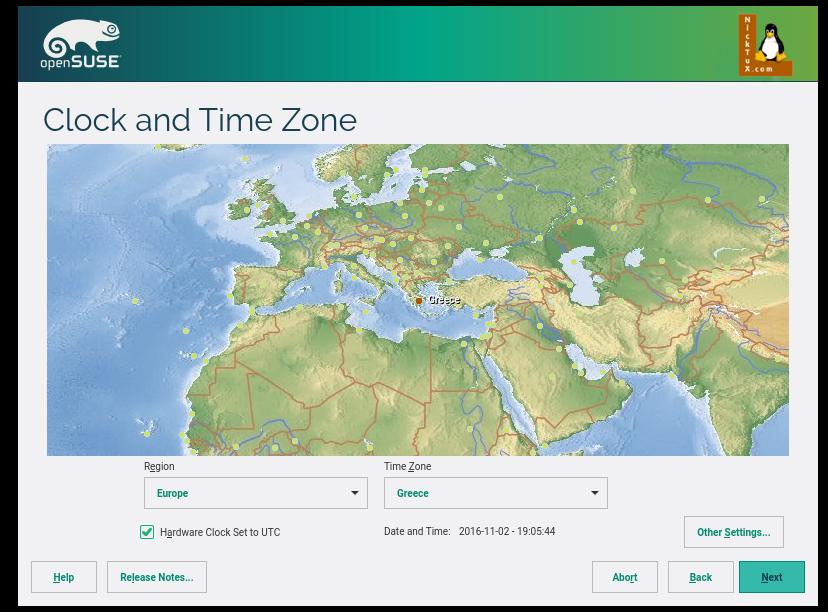
Task: Open Other Settings for date and time
Action: (733, 532)
